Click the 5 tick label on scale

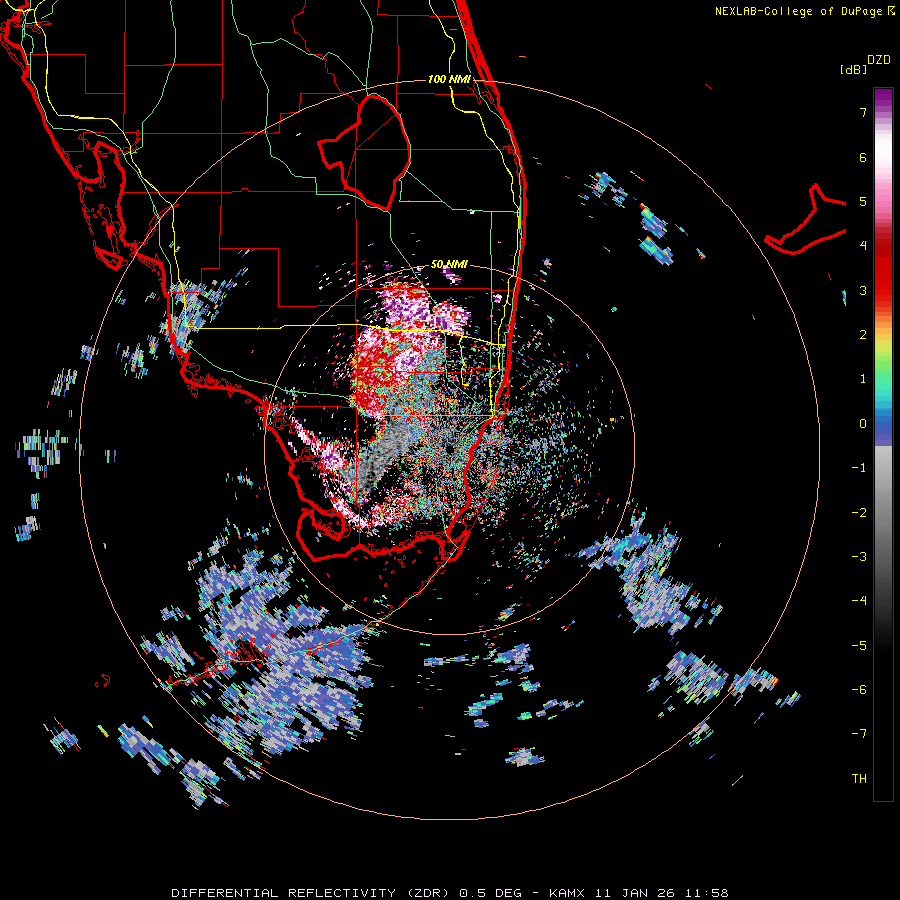tap(863, 201)
